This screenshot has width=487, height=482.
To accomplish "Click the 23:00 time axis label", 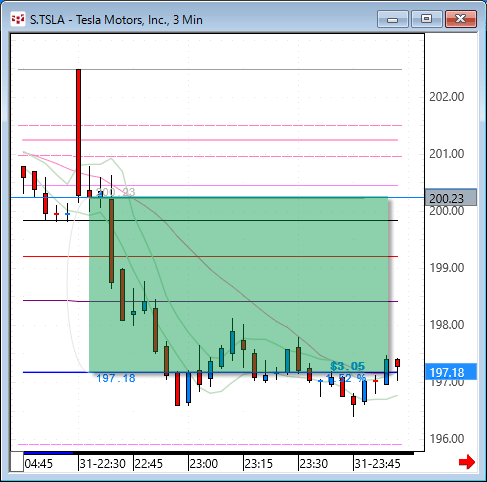I will tap(204, 464).
